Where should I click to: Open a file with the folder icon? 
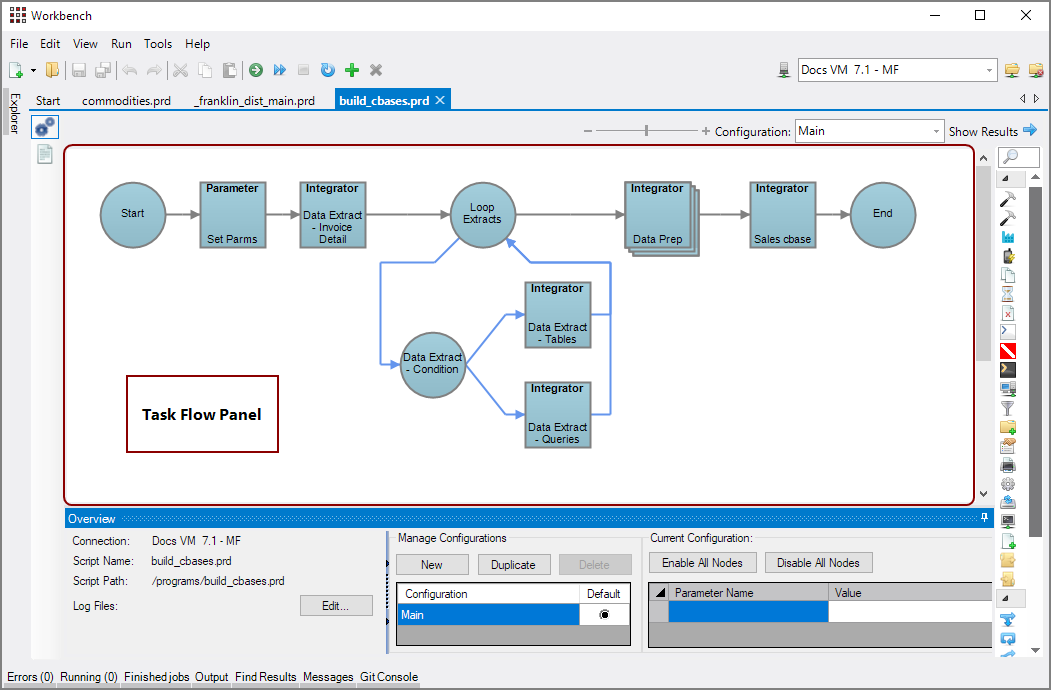52,70
